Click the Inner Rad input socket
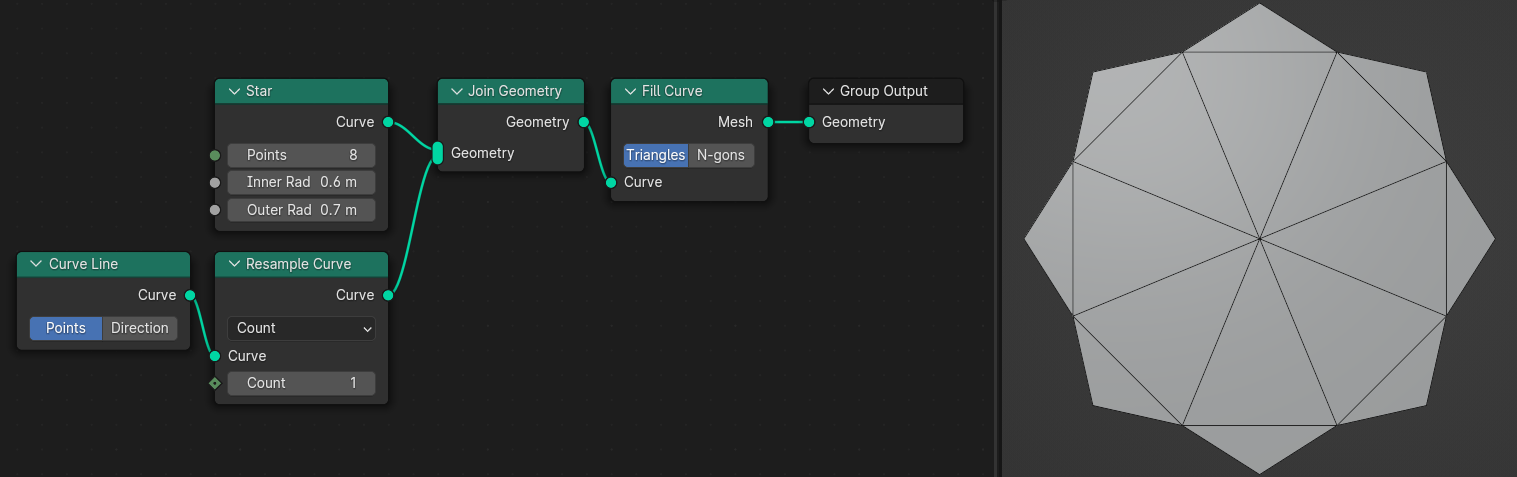 tap(214, 183)
